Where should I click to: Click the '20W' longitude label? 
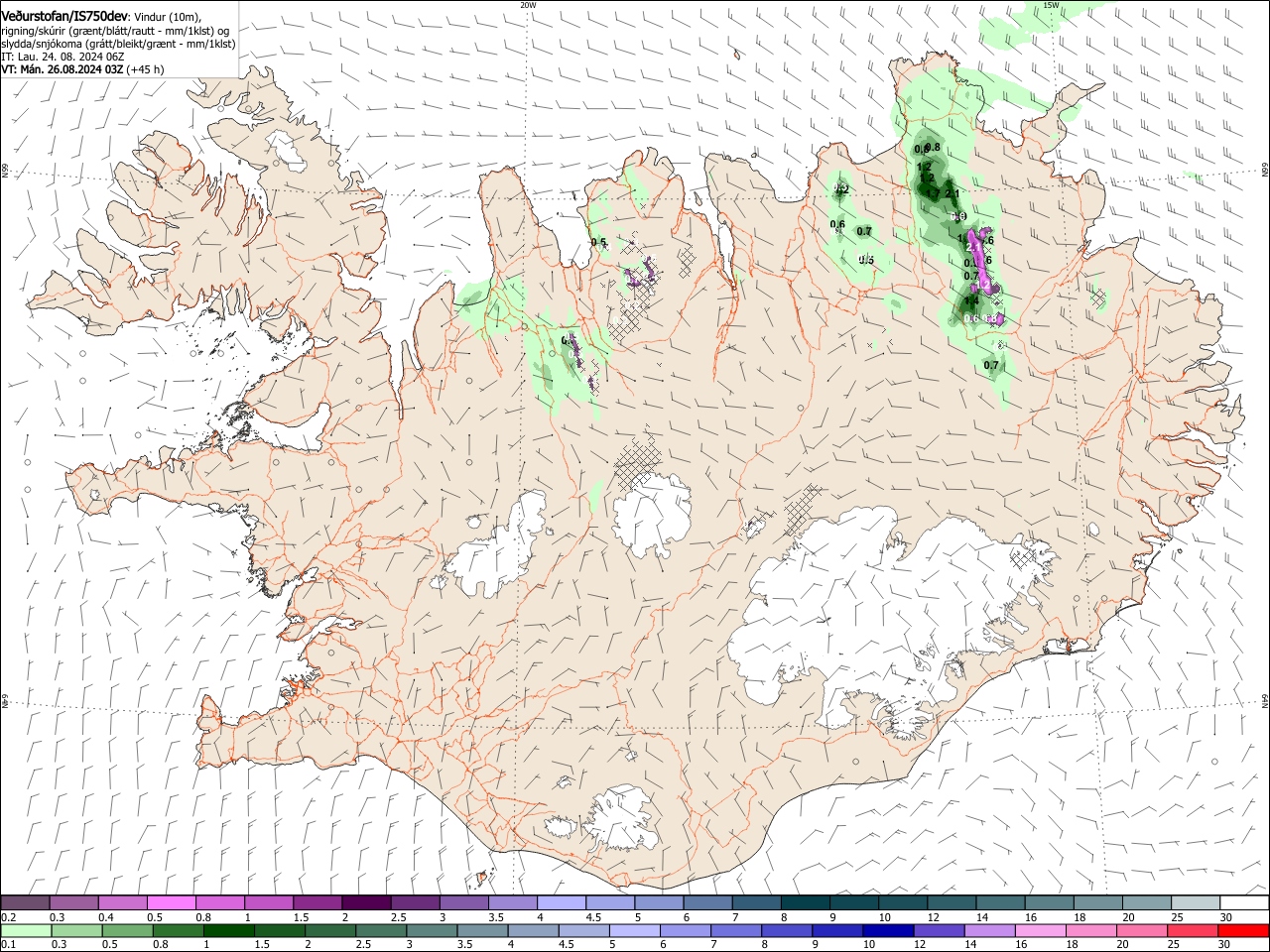(528, 5)
